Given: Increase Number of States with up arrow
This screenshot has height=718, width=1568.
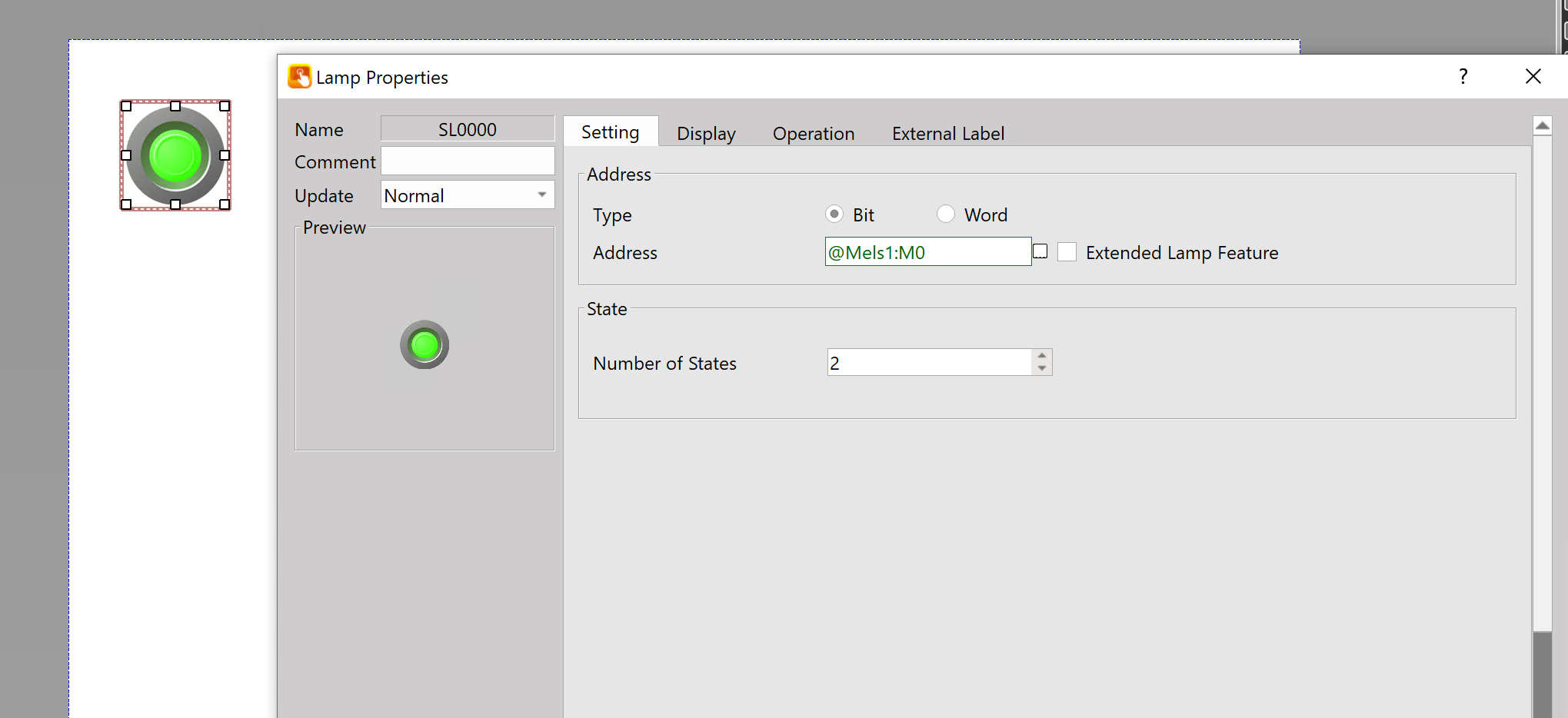Looking at the screenshot, I should 1042,356.
